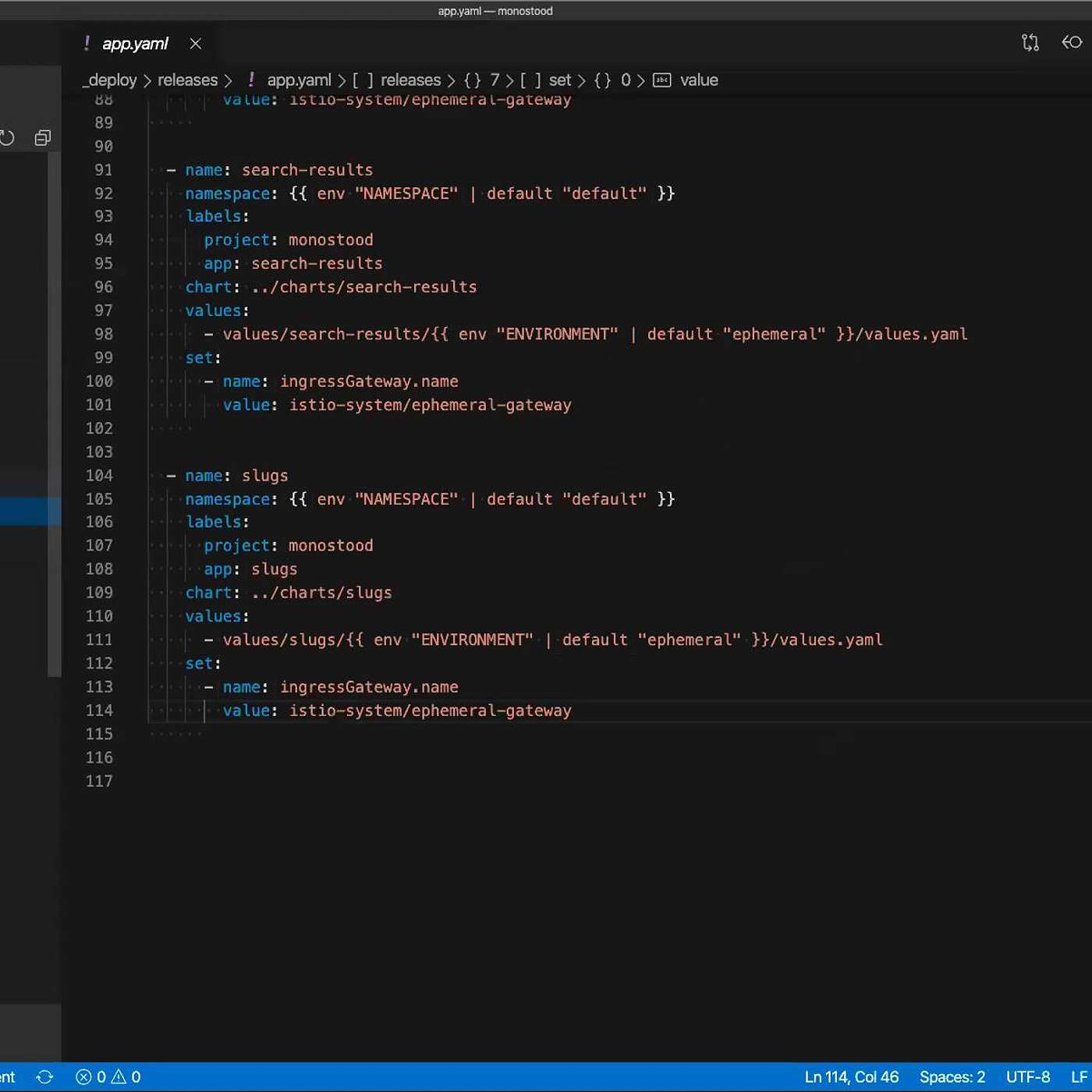Click the value symbol icon in breadcrumbs
1092x1092 pixels.
tap(661, 80)
